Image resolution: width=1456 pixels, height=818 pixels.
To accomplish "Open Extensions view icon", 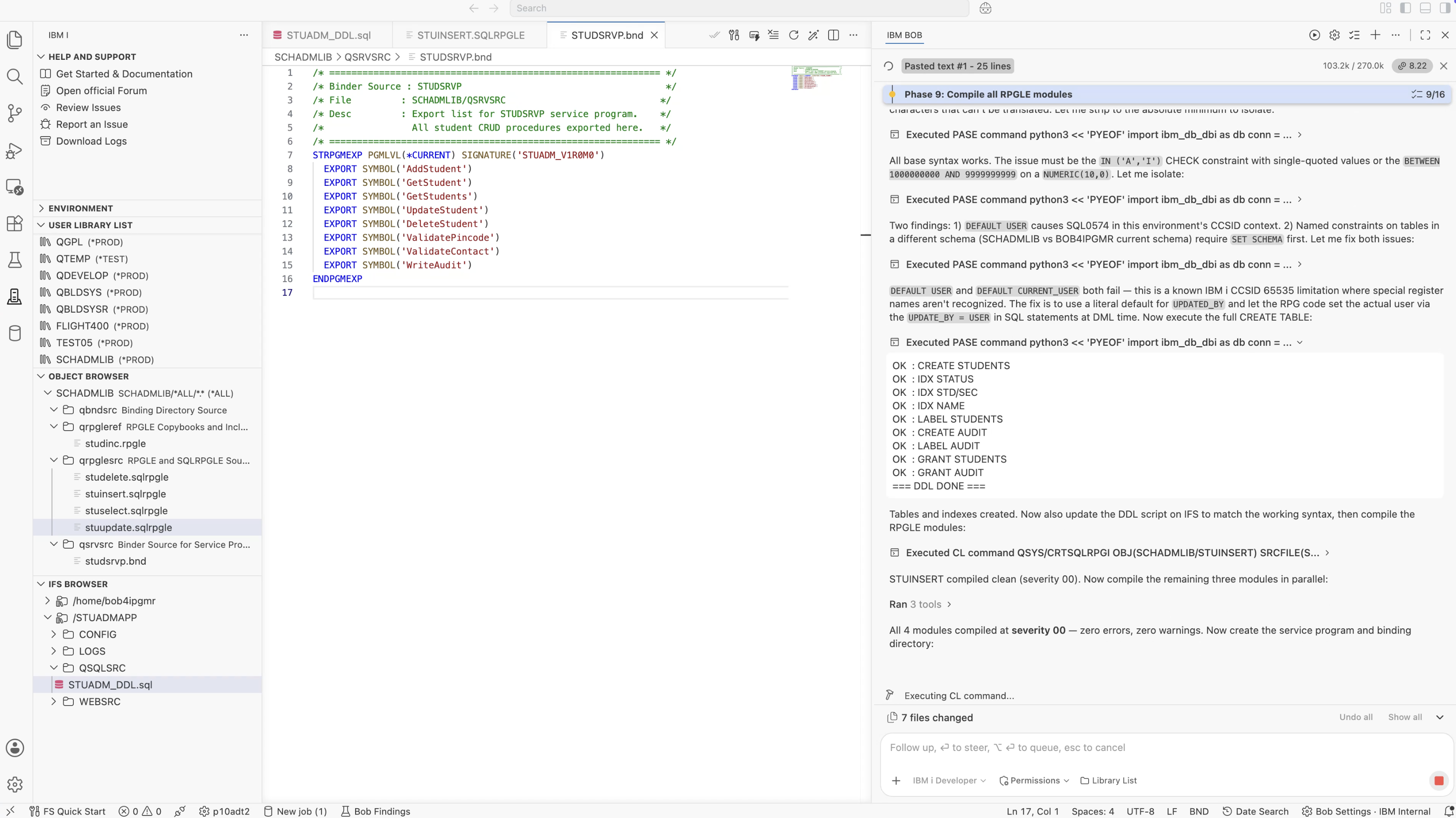I will 15,223.
